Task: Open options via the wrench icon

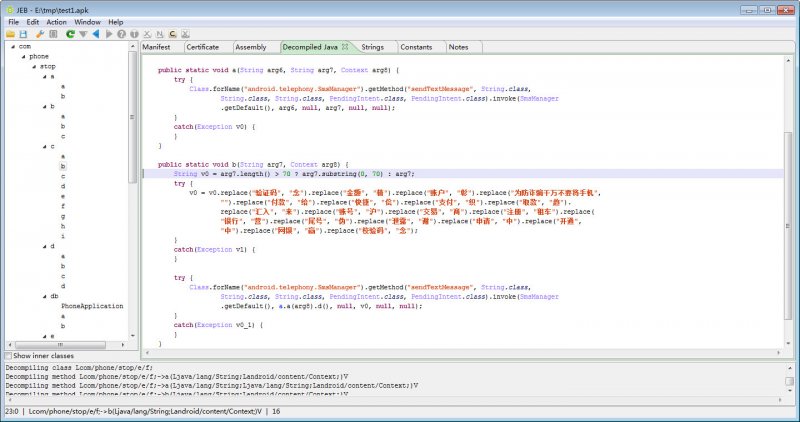Action: pos(40,34)
